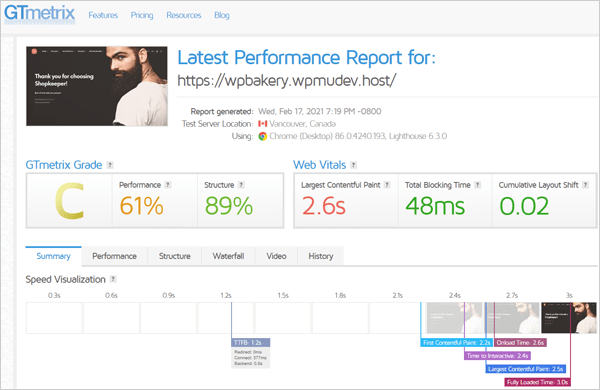
Task: Open help icon beside Structure score
Action: (x=241, y=185)
